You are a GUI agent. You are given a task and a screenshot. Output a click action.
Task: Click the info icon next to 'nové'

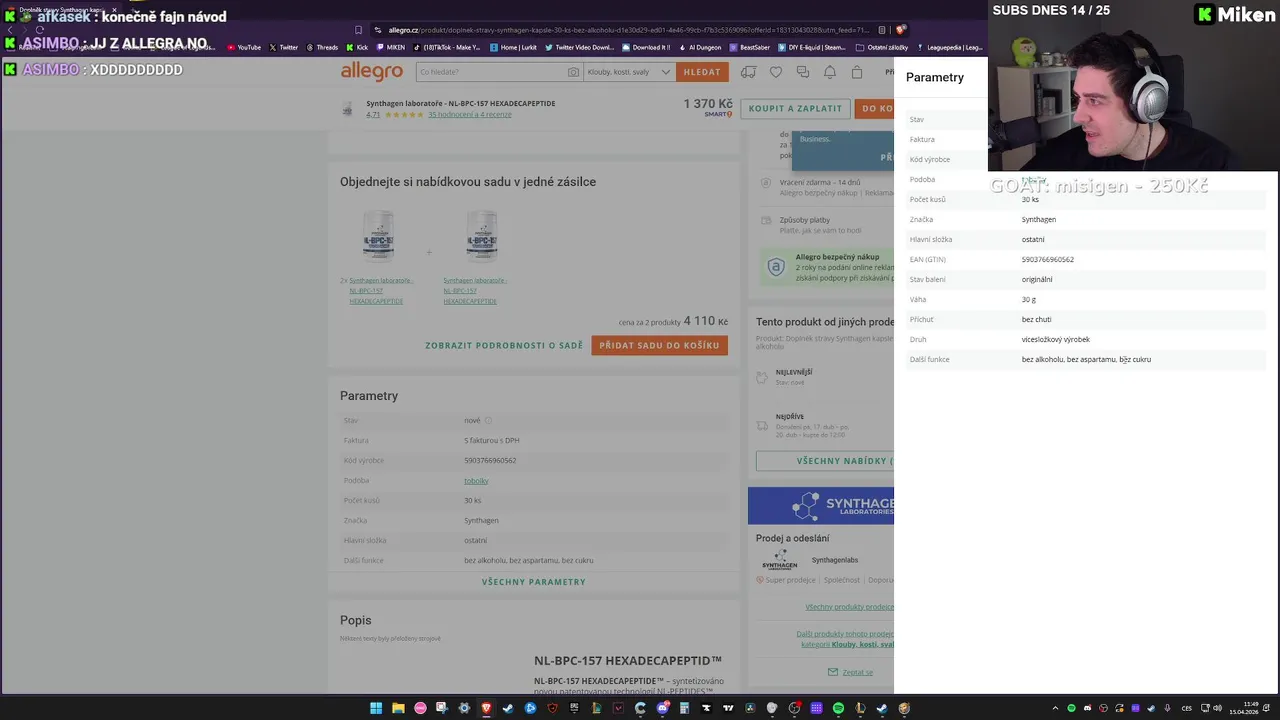pos(488,420)
